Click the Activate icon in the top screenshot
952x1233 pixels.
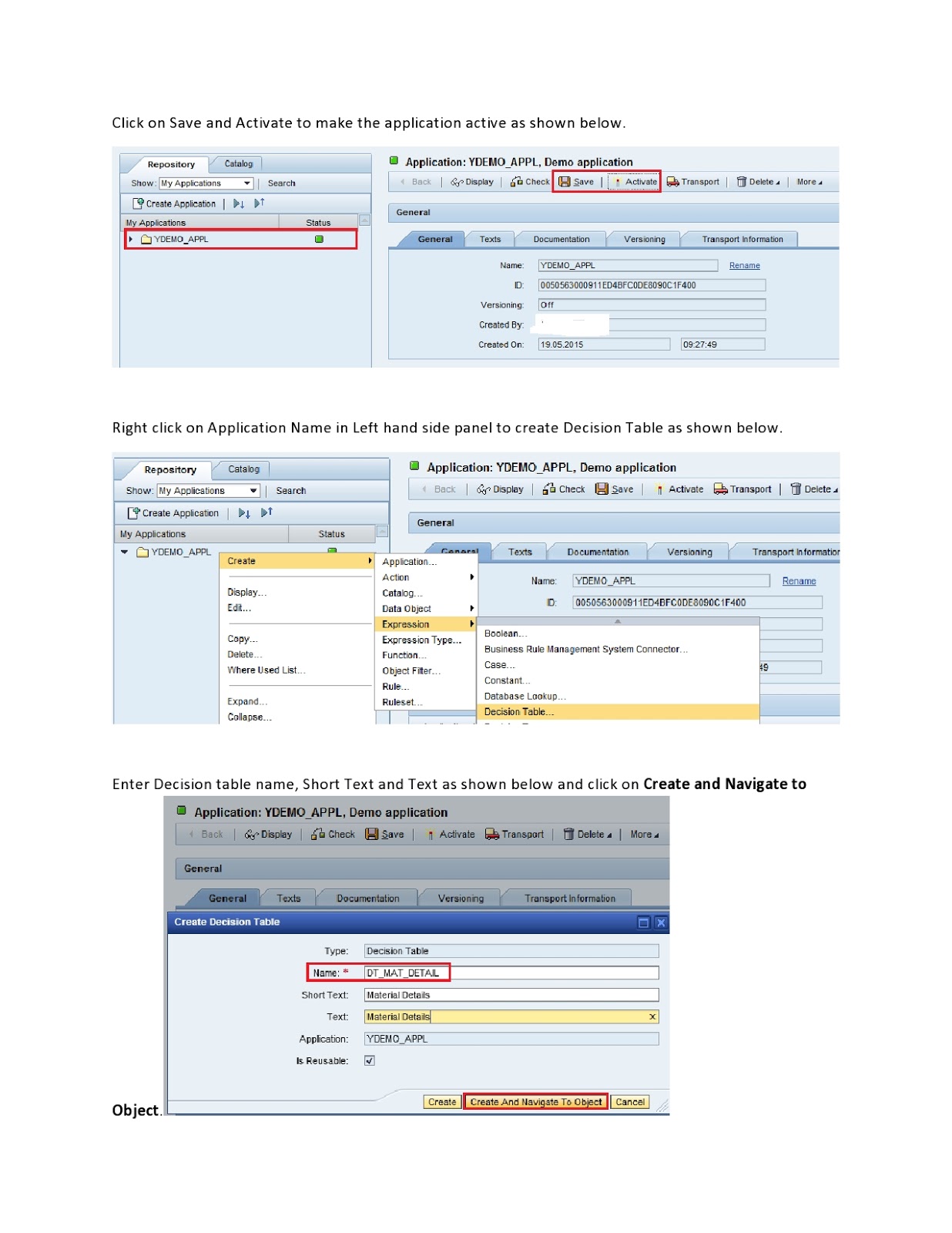[x=617, y=183]
